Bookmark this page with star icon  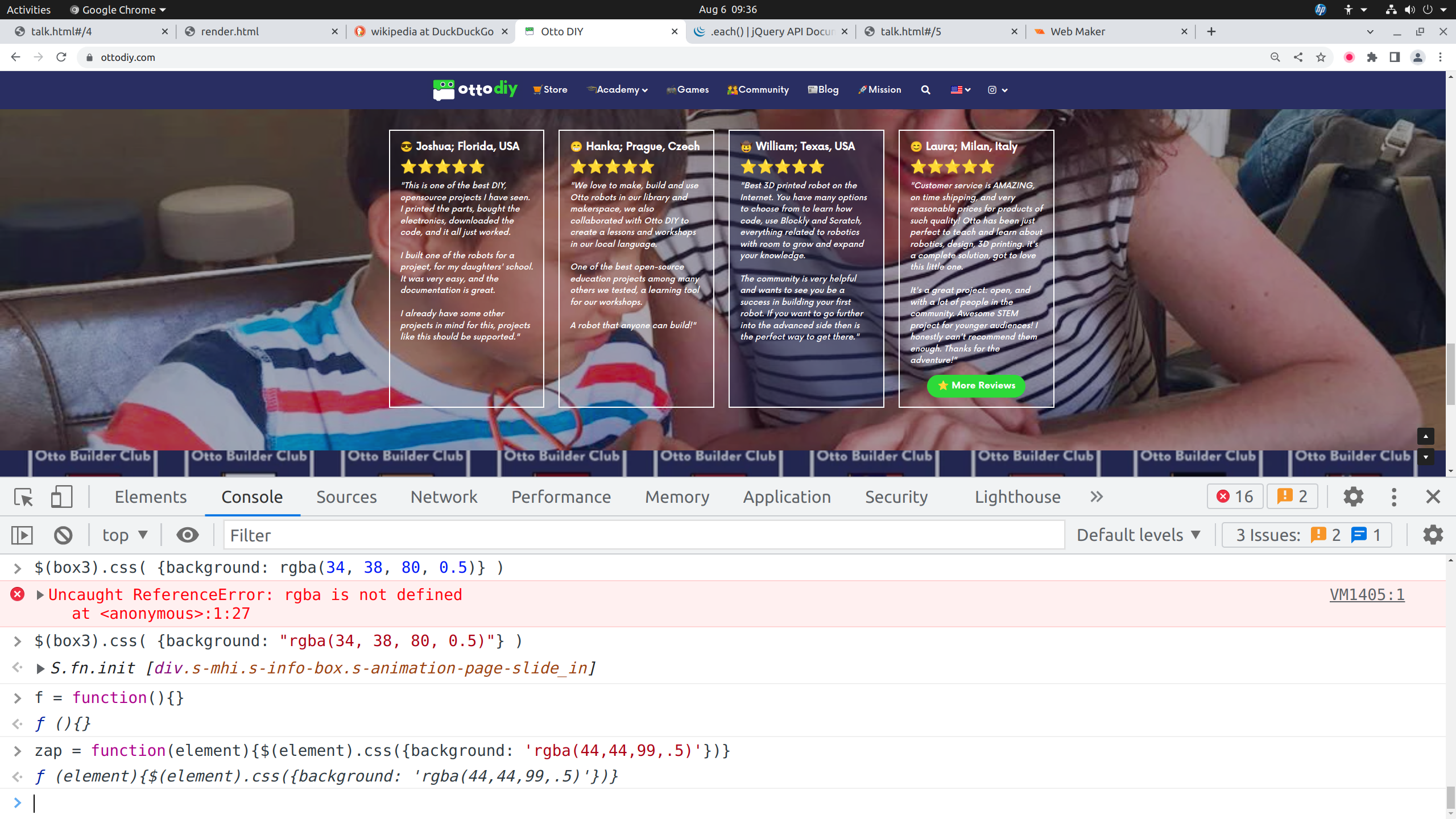tap(1321, 57)
